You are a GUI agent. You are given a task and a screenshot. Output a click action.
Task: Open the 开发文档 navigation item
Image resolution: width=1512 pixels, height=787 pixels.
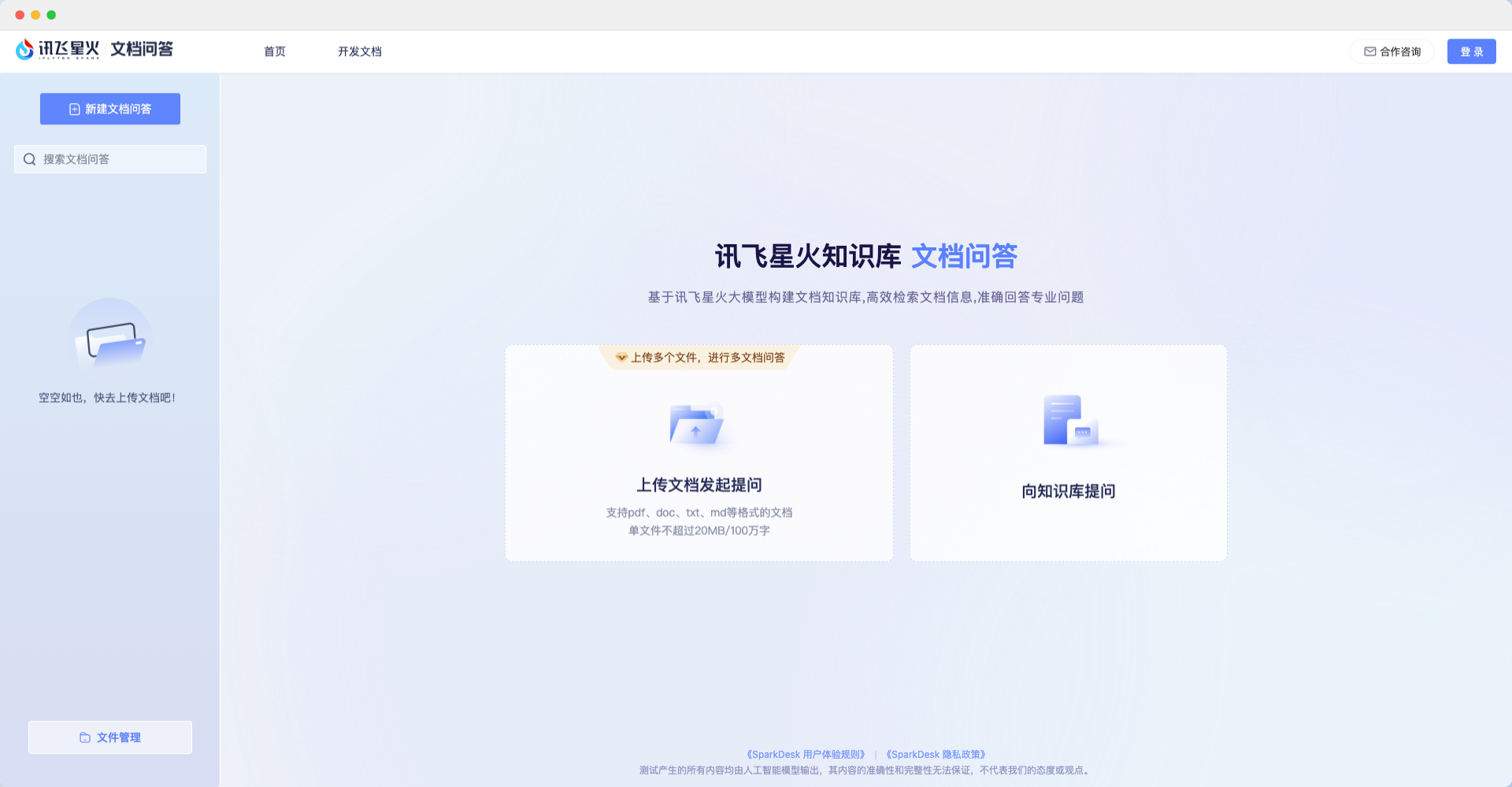pos(360,51)
